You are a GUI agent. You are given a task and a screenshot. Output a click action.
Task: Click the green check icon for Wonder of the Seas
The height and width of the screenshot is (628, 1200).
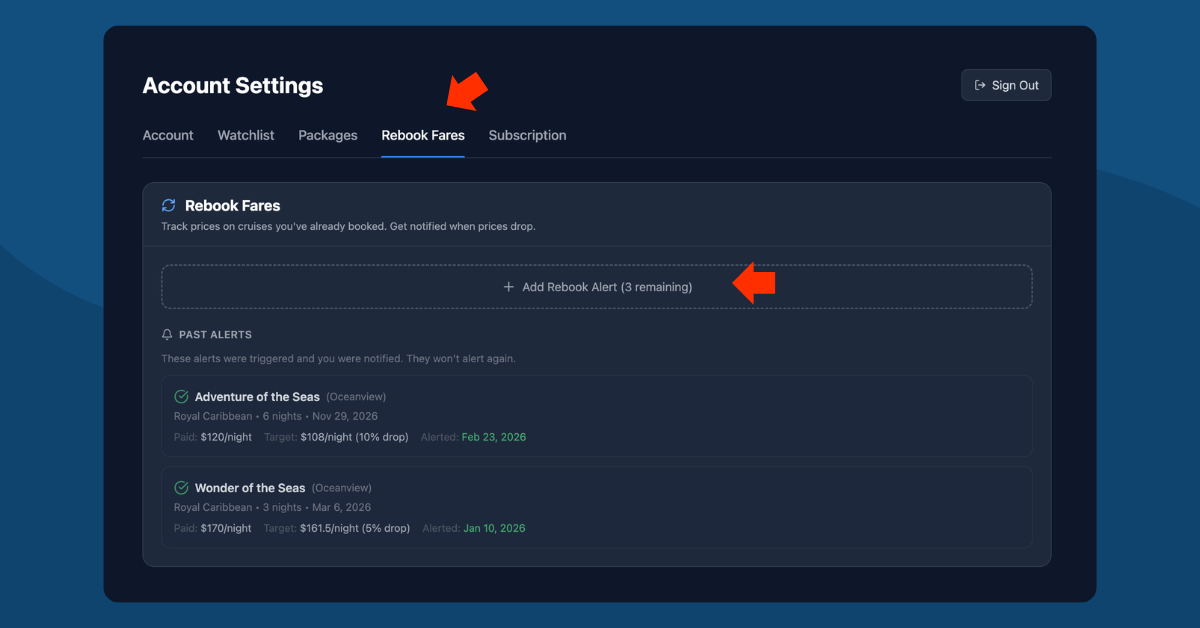(x=181, y=488)
